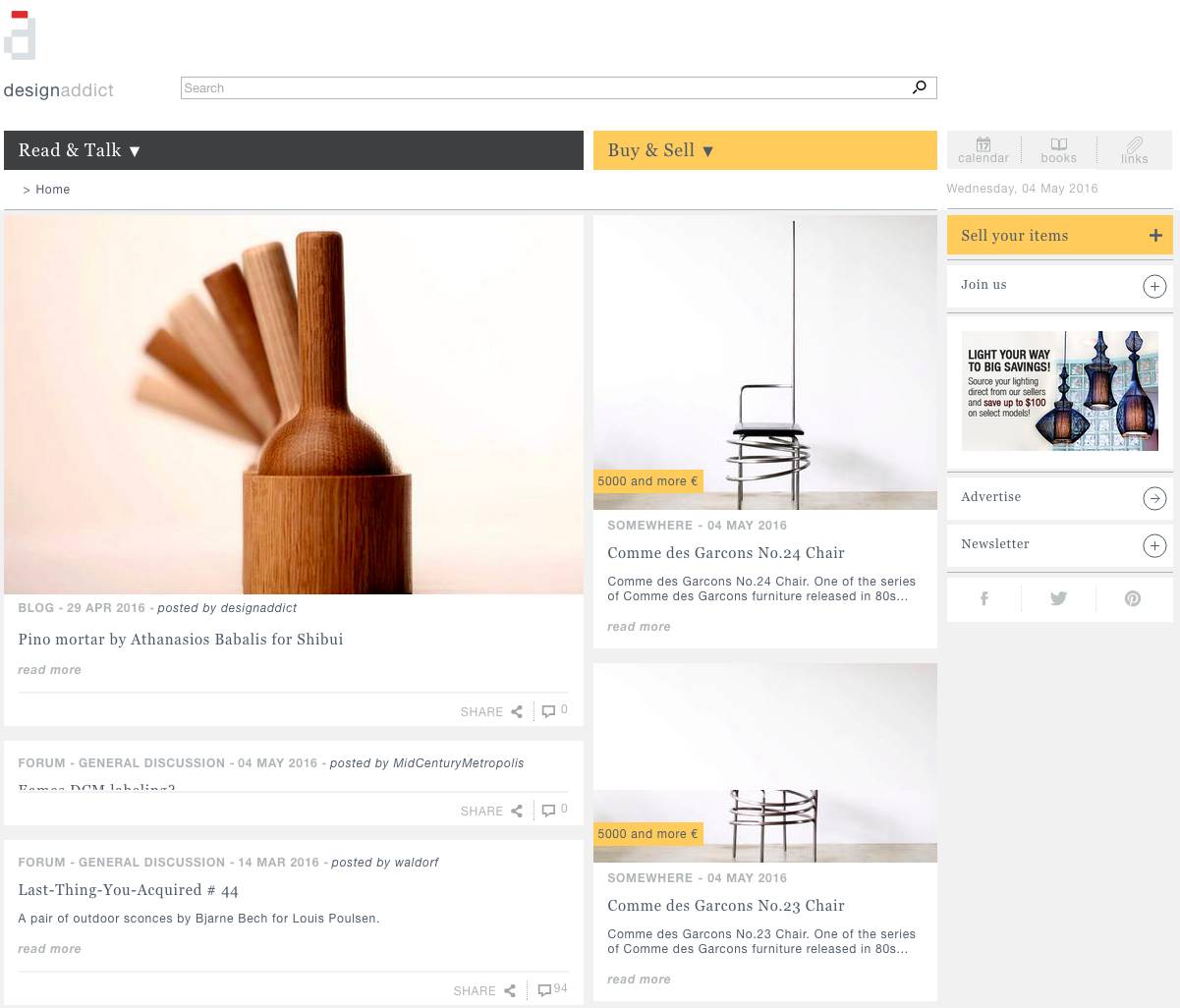Click the Facebook icon in sidebar
Screen dimensions: 1180x1008
coord(983,598)
